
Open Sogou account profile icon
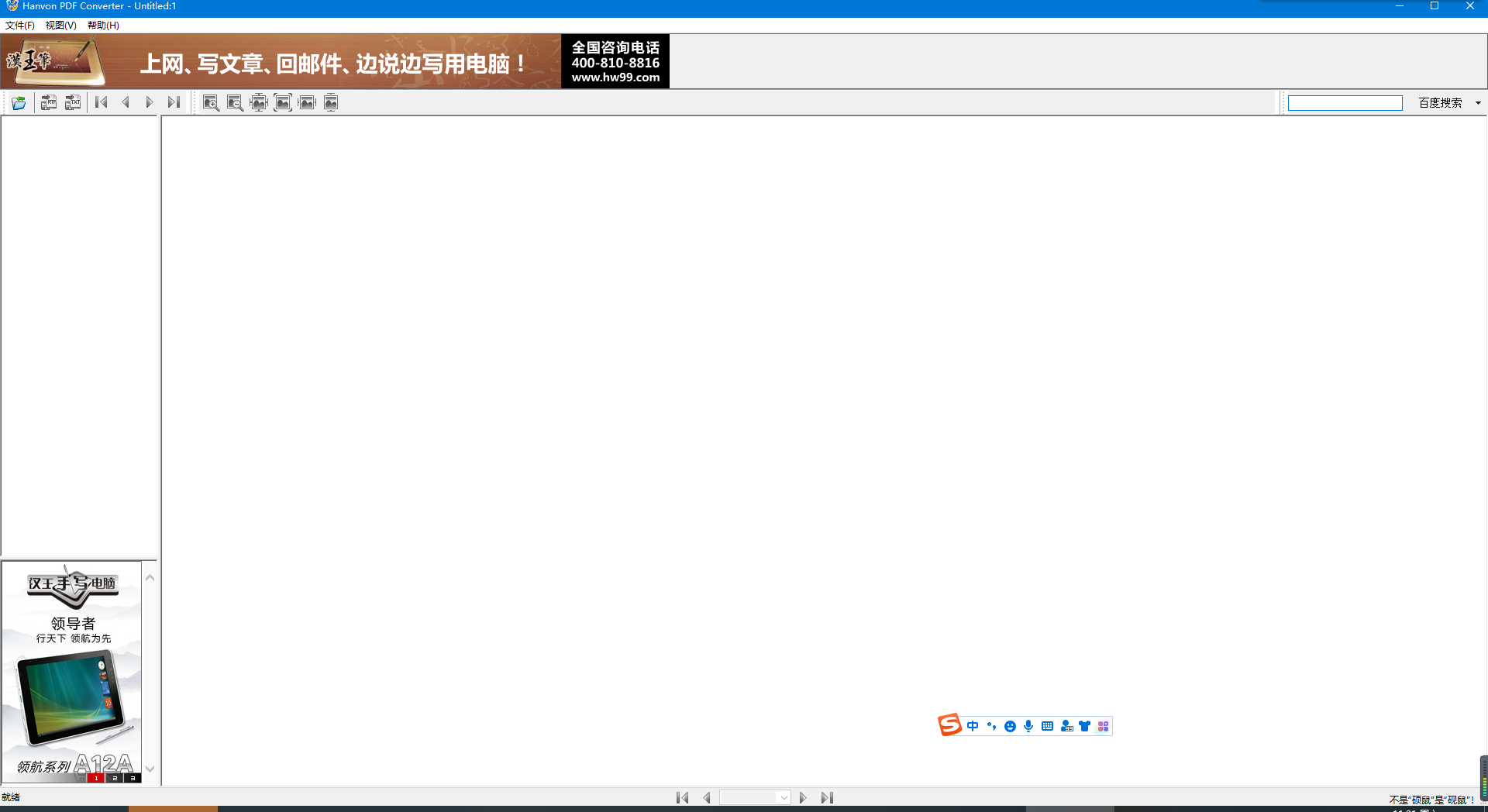[1066, 726]
